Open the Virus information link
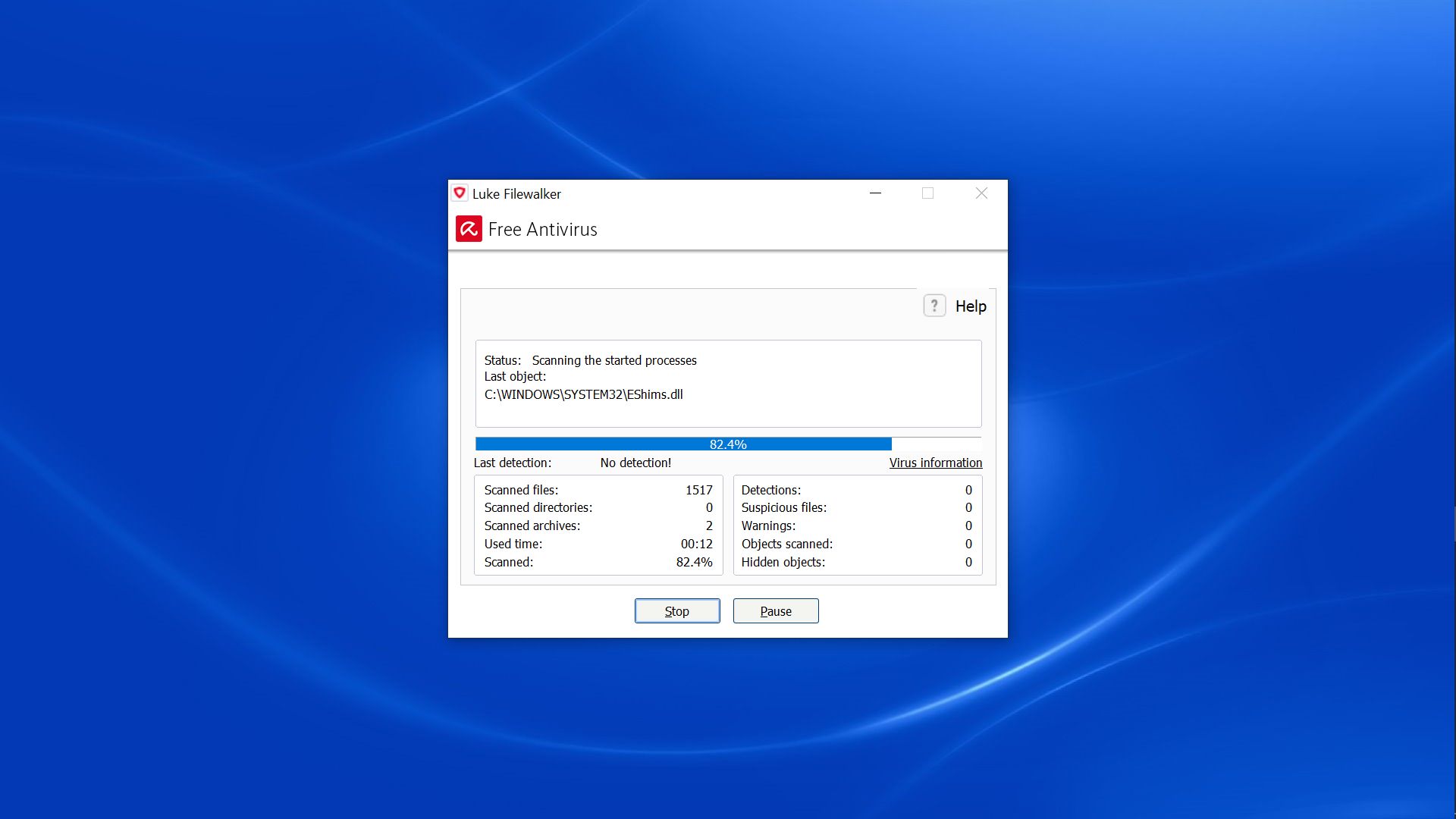This screenshot has height=819, width=1456. click(935, 463)
